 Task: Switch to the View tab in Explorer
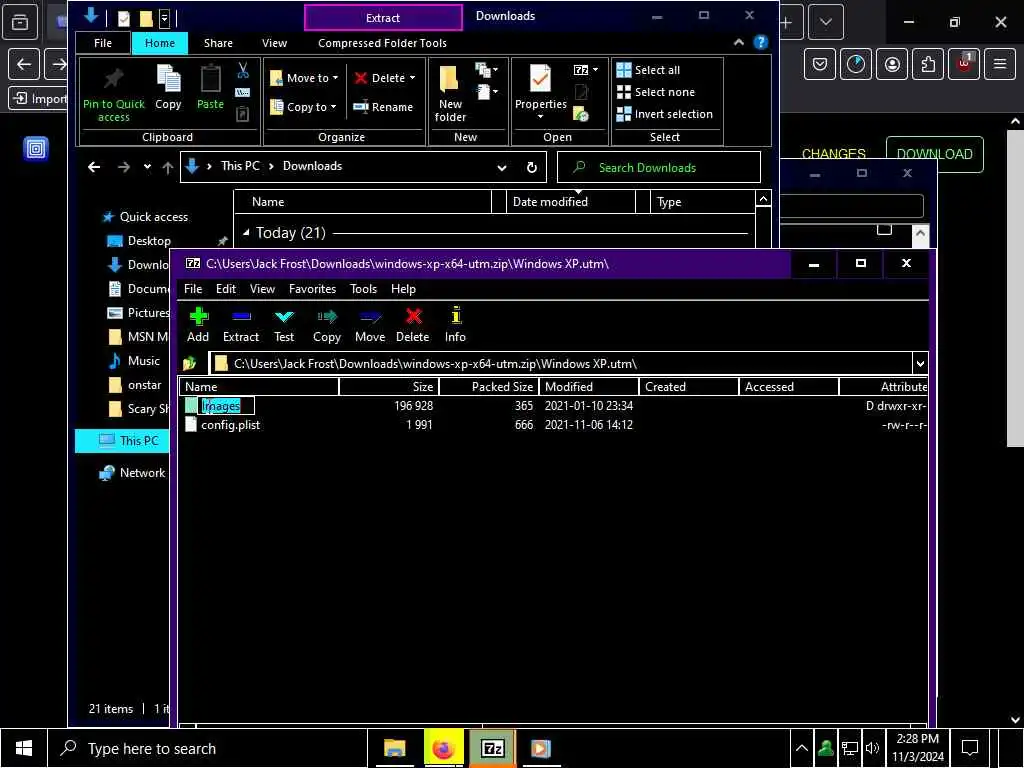pyautogui.click(x=274, y=43)
